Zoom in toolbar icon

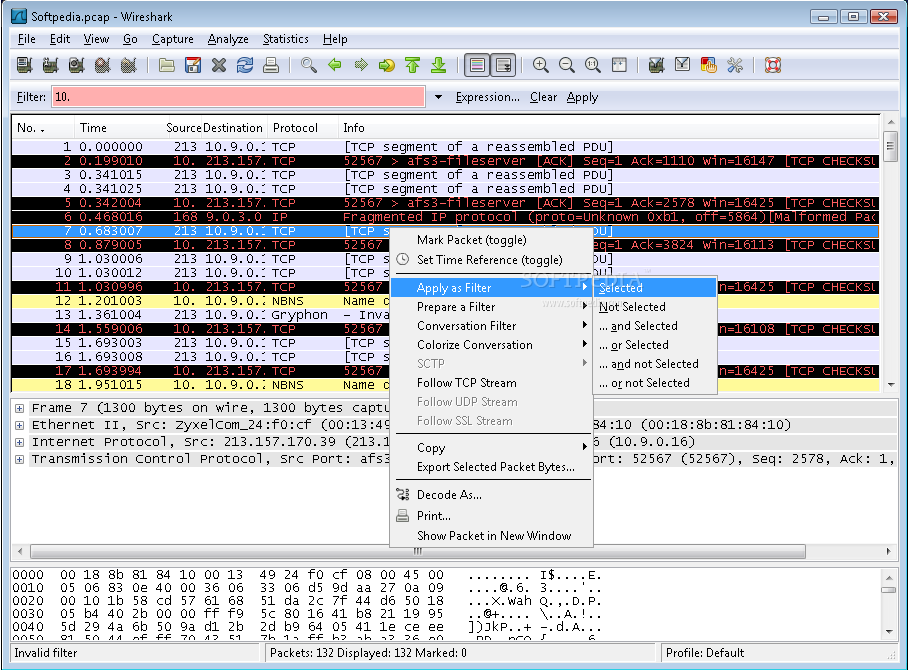(x=541, y=65)
